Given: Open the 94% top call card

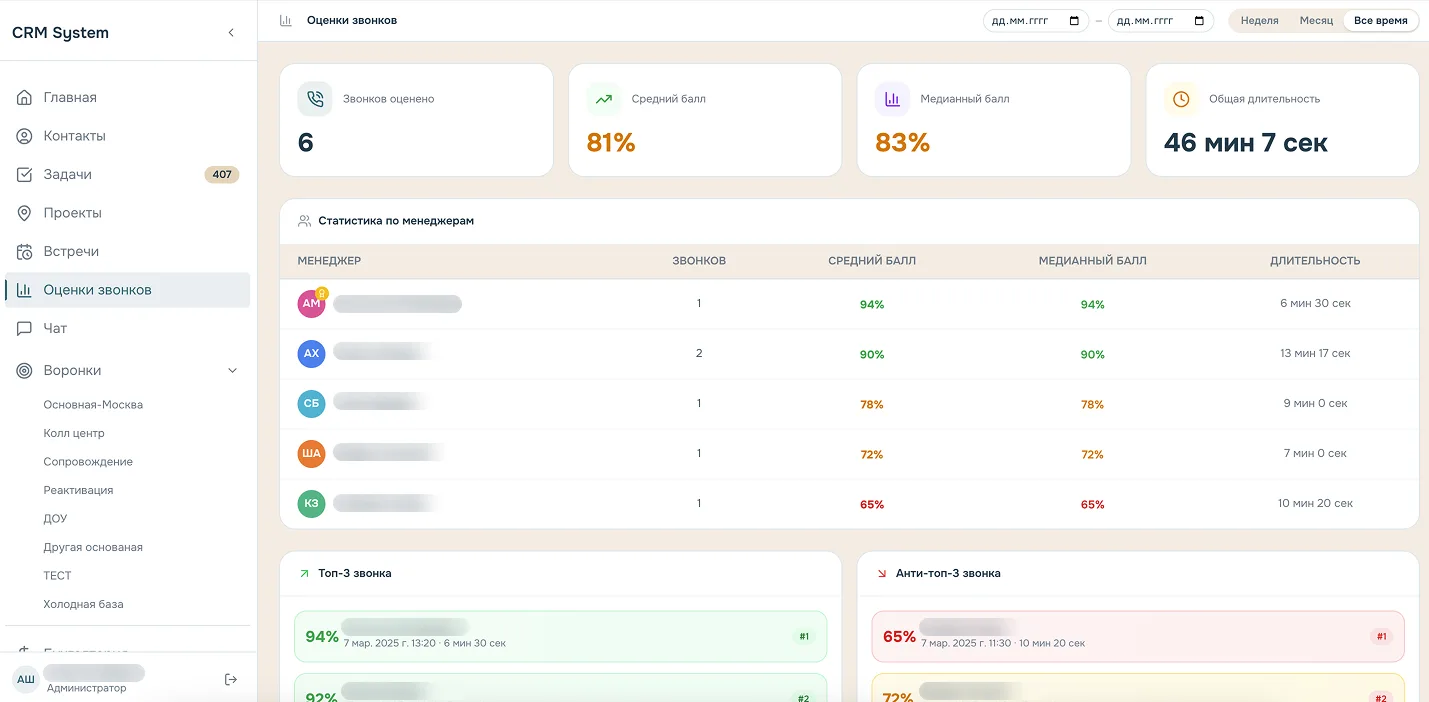Looking at the screenshot, I should [x=560, y=636].
